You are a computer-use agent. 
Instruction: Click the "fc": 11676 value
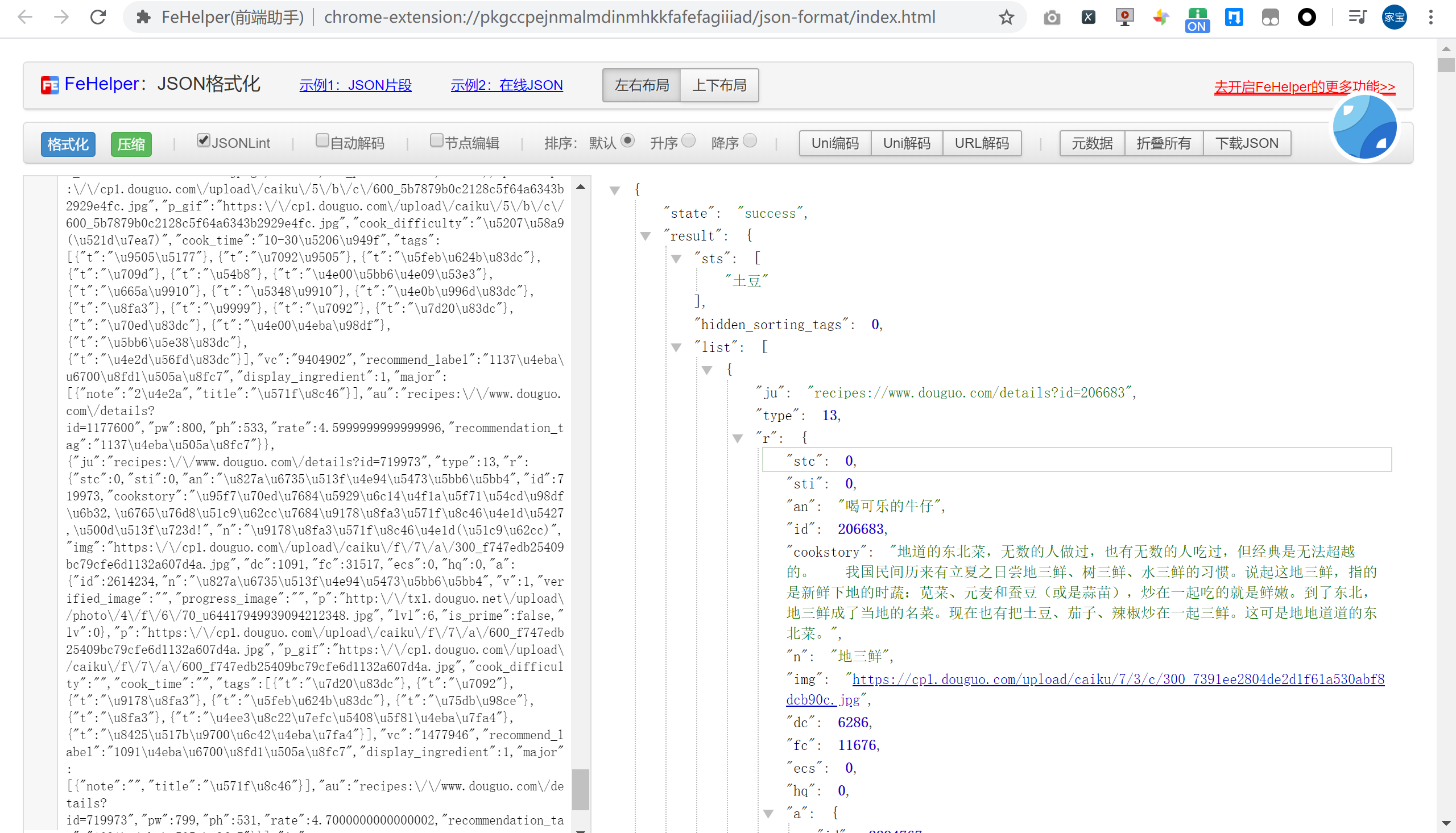coord(857,745)
